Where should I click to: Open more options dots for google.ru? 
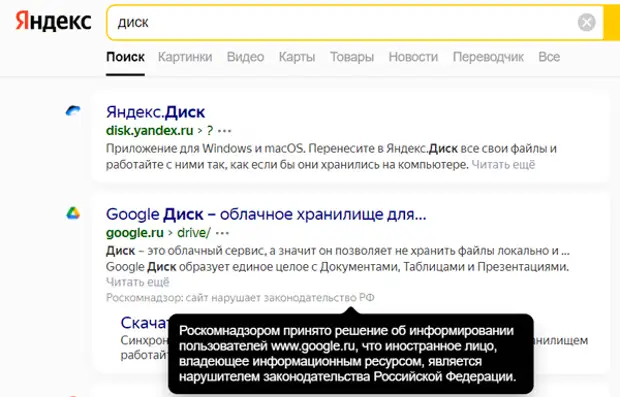[222, 233]
